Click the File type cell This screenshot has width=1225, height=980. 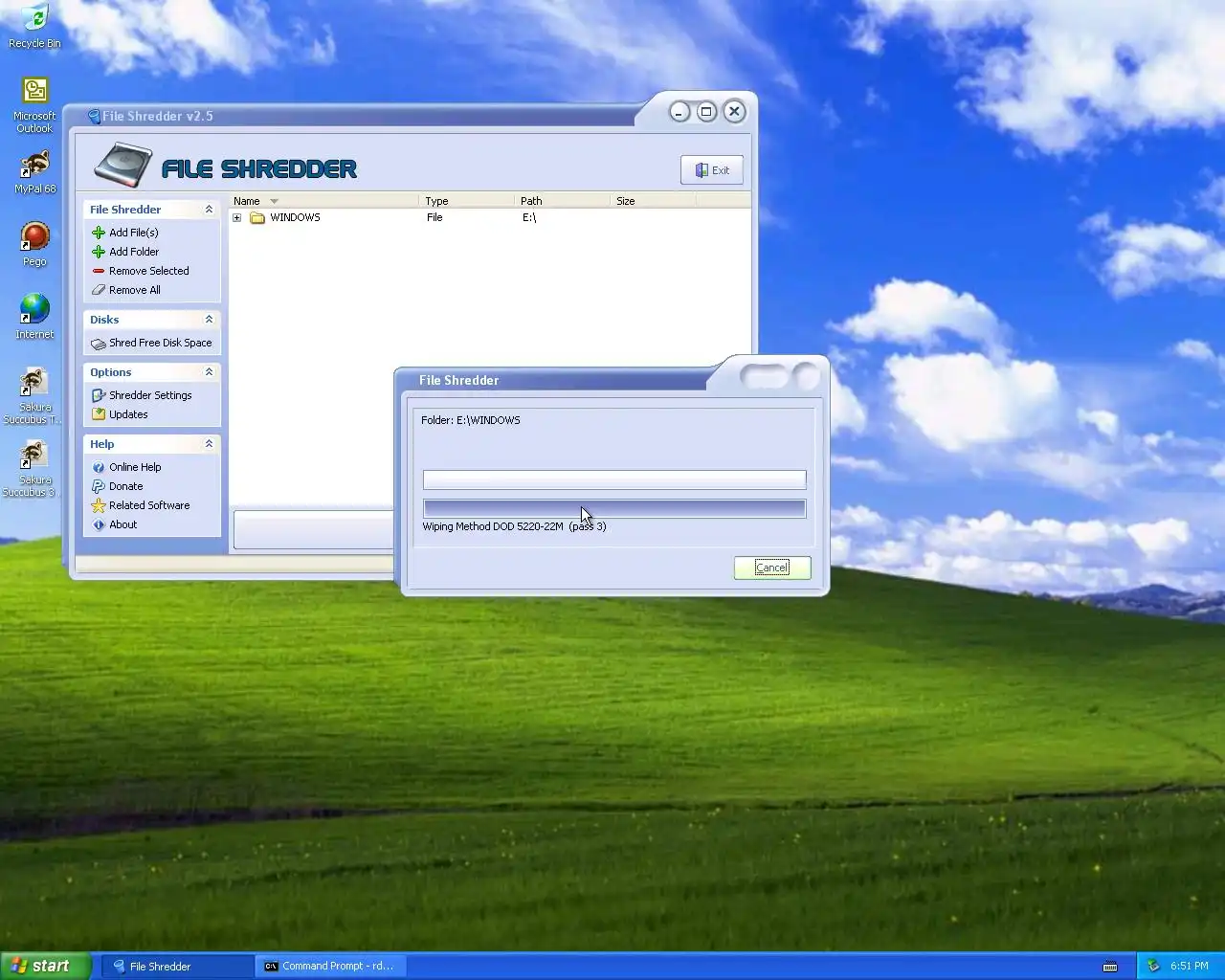434,218
